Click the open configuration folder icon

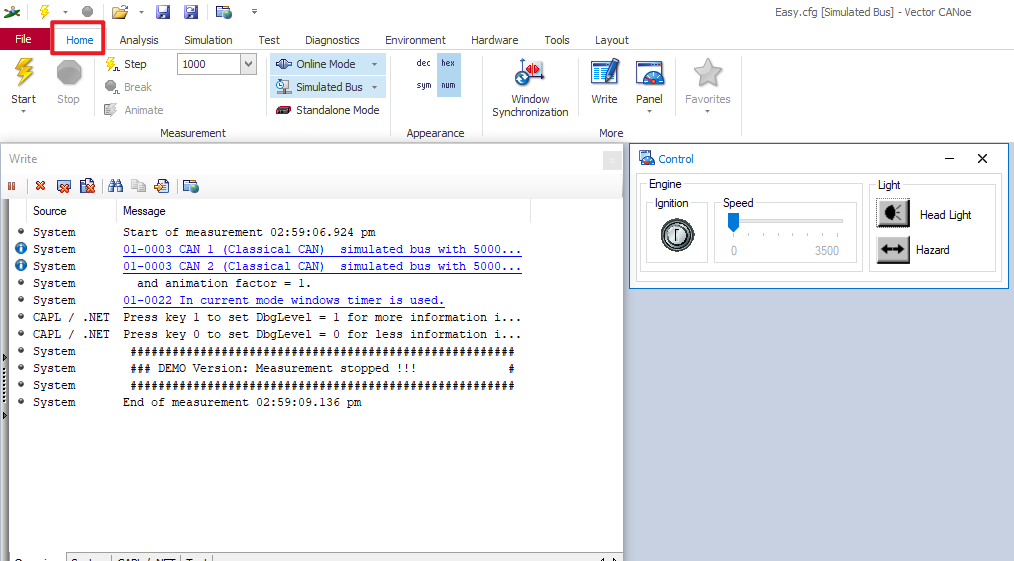pyautogui.click(x=120, y=12)
